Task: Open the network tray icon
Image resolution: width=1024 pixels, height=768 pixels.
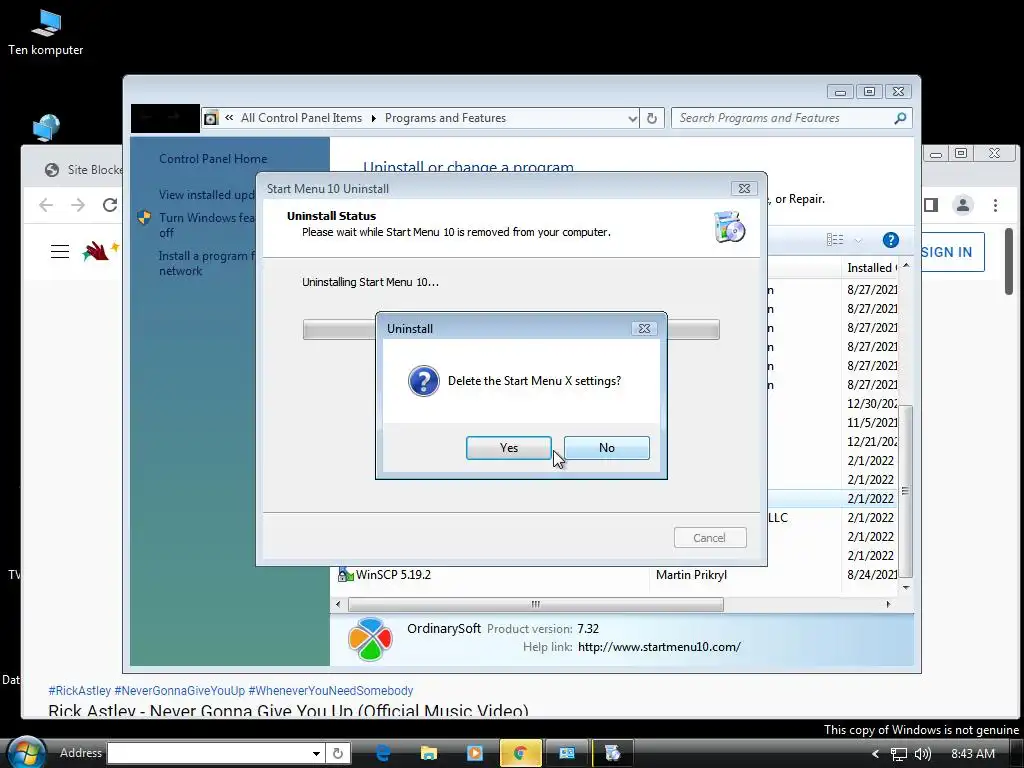Action: 899,754
